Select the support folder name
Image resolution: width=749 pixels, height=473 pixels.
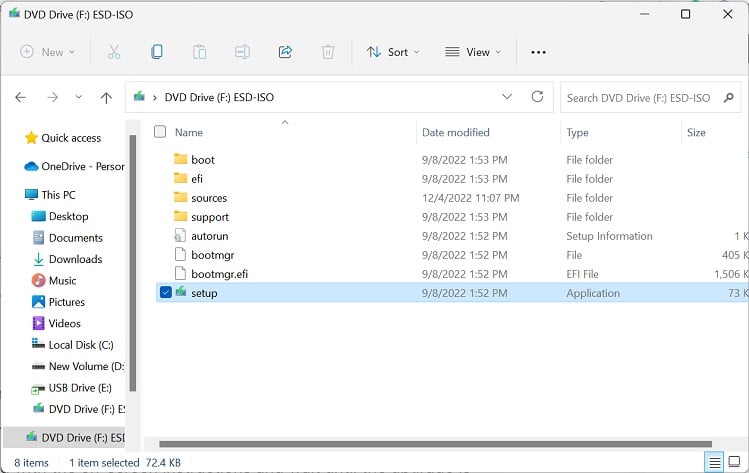(210, 217)
